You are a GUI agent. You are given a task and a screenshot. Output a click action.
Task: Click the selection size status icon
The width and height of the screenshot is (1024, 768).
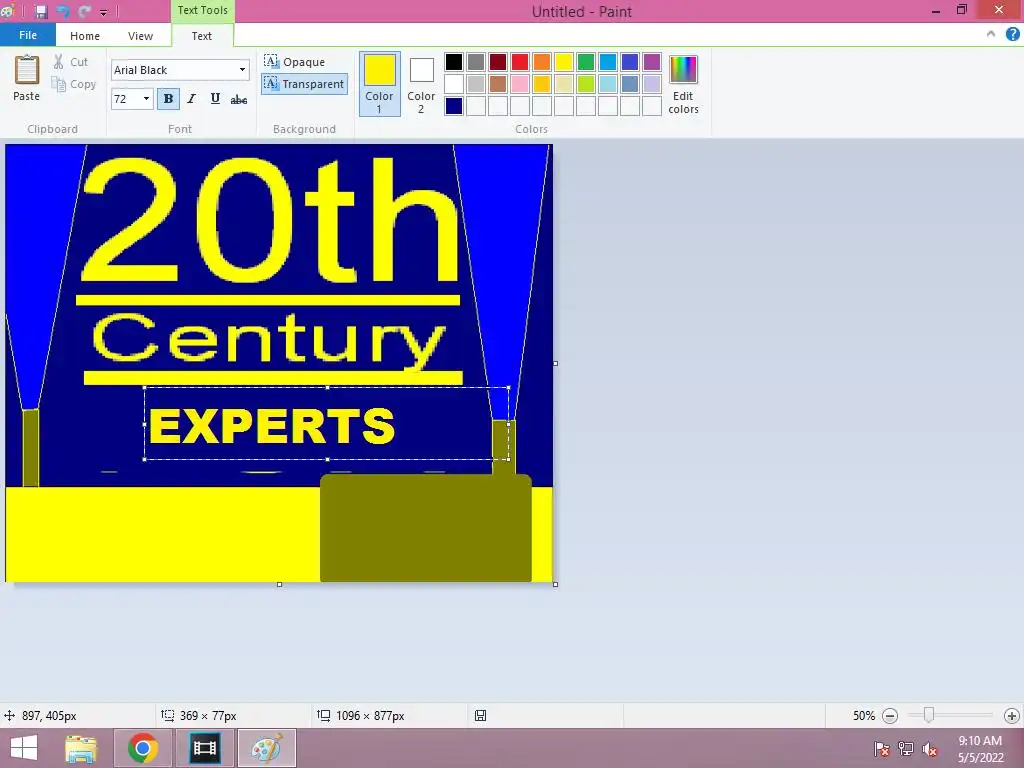168,716
